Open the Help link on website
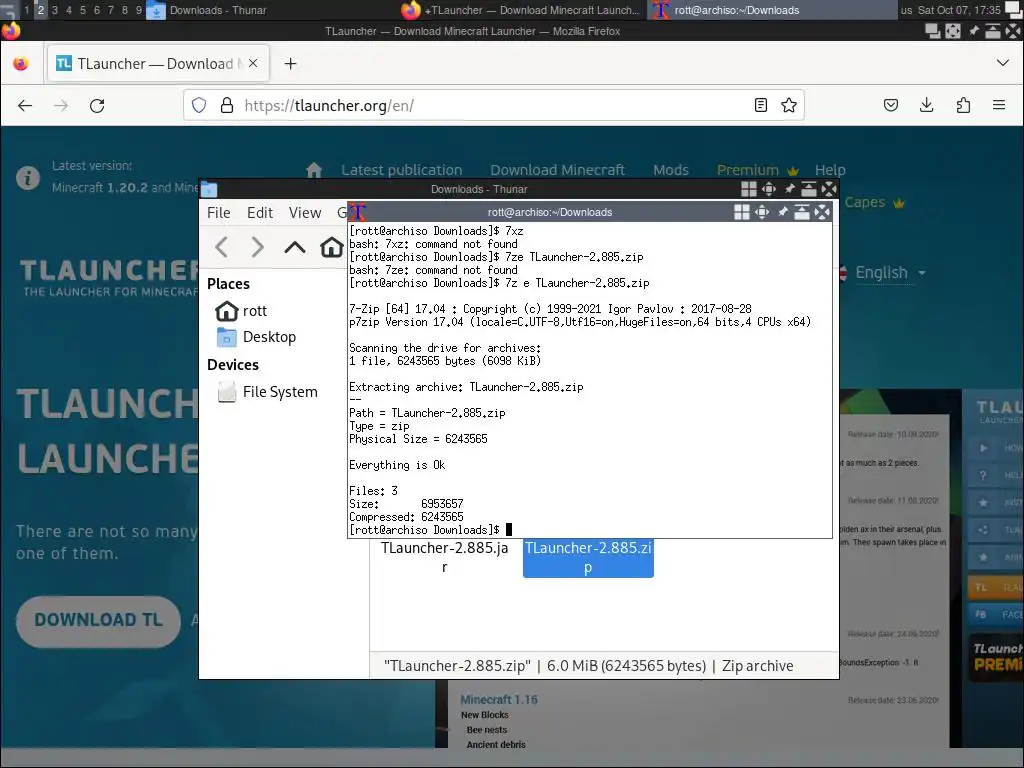Screen dimensions: 1024x768 click(x=830, y=170)
